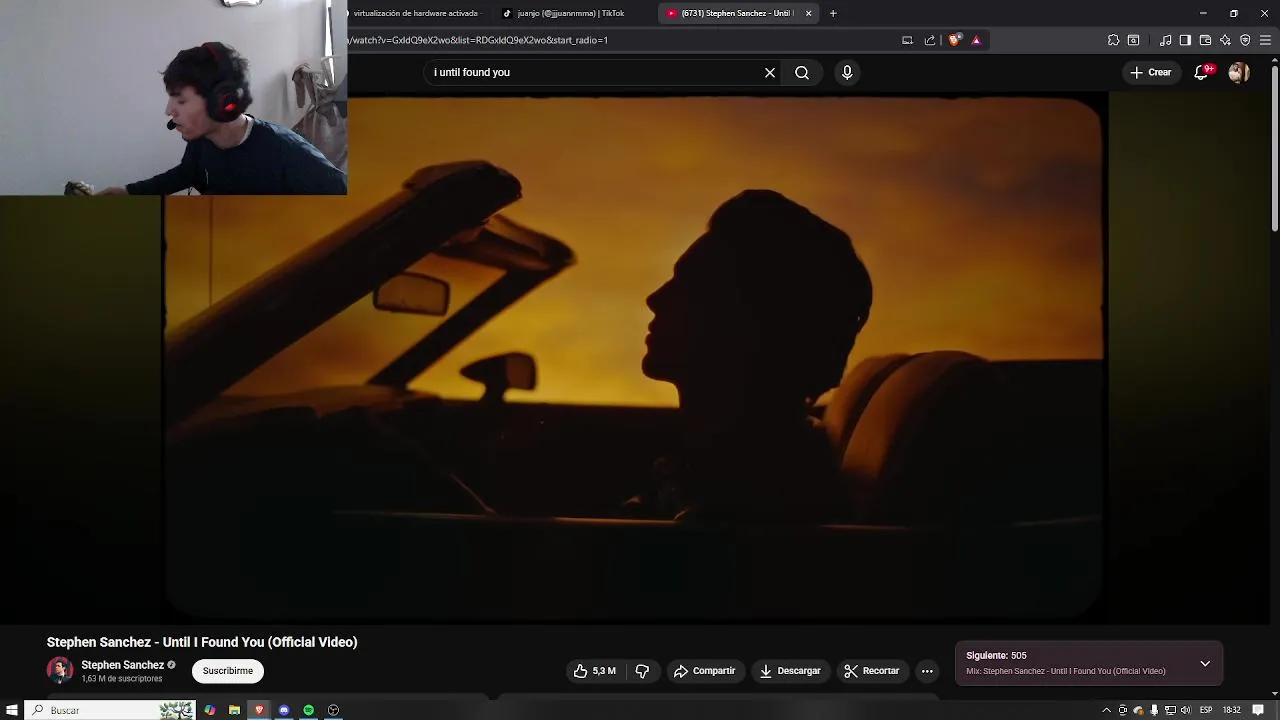This screenshot has height=720, width=1280.
Task: Open Leo AI sparkle icon
Action: (x=1225, y=40)
